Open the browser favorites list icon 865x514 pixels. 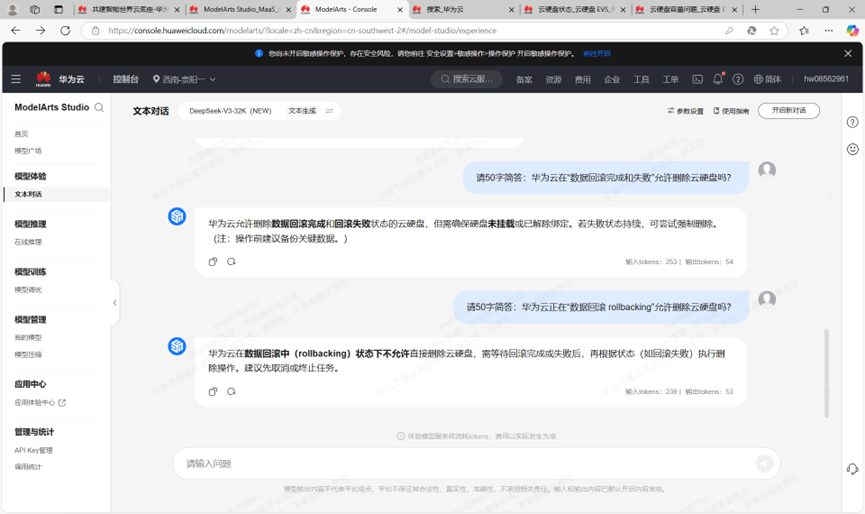click(x=804, y=30)
